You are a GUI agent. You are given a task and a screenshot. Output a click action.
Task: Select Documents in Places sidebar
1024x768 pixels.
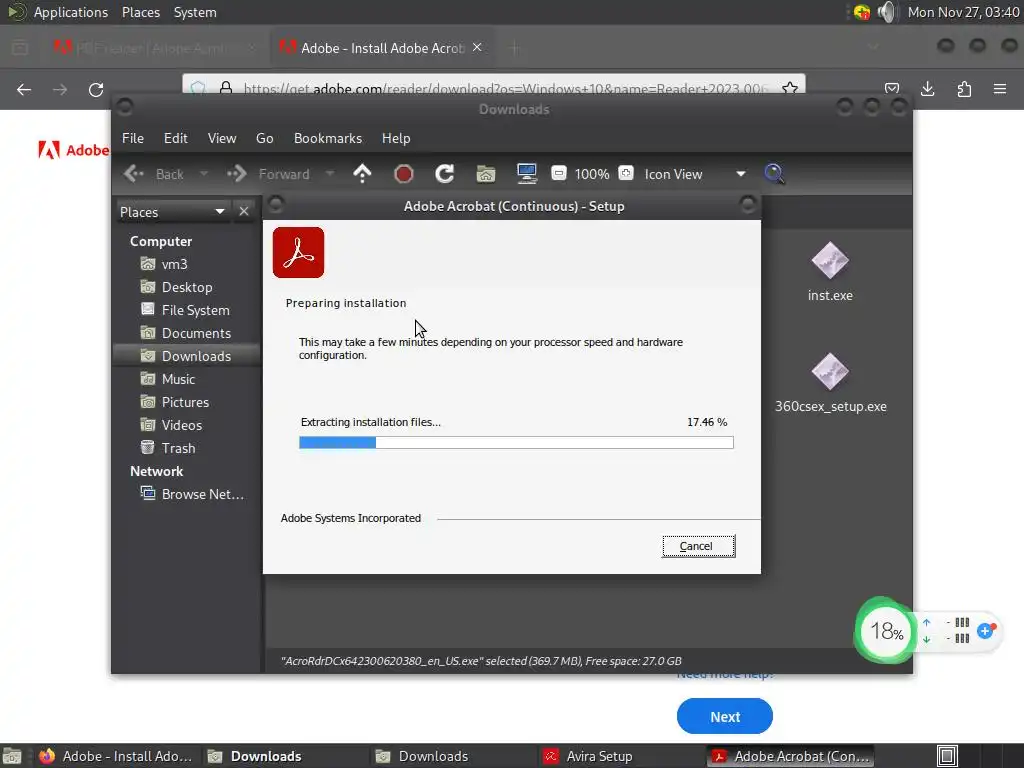tap(186, 333)
